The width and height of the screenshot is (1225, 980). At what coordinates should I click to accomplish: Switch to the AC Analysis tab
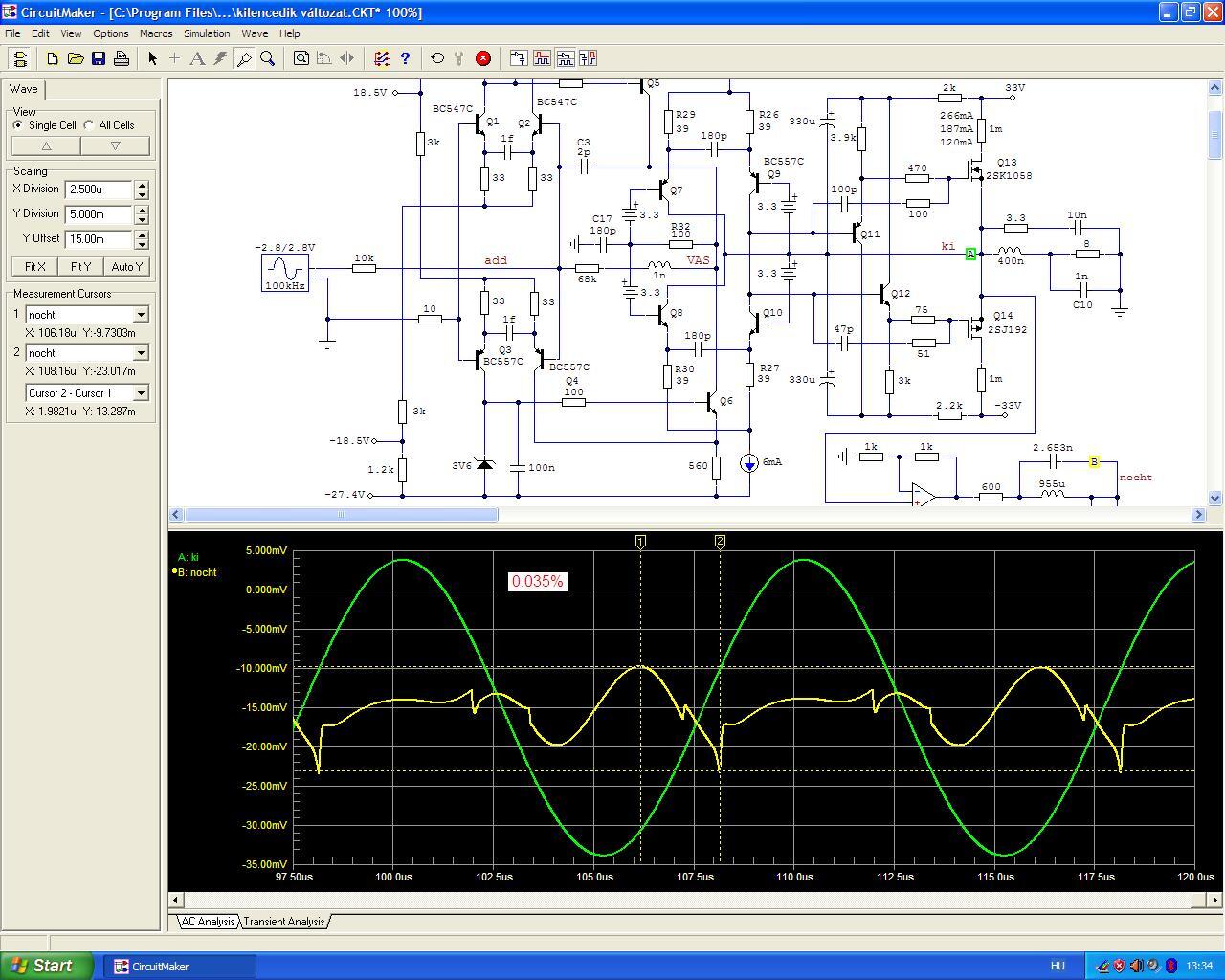pyautogui.click(x=208, y=922)
